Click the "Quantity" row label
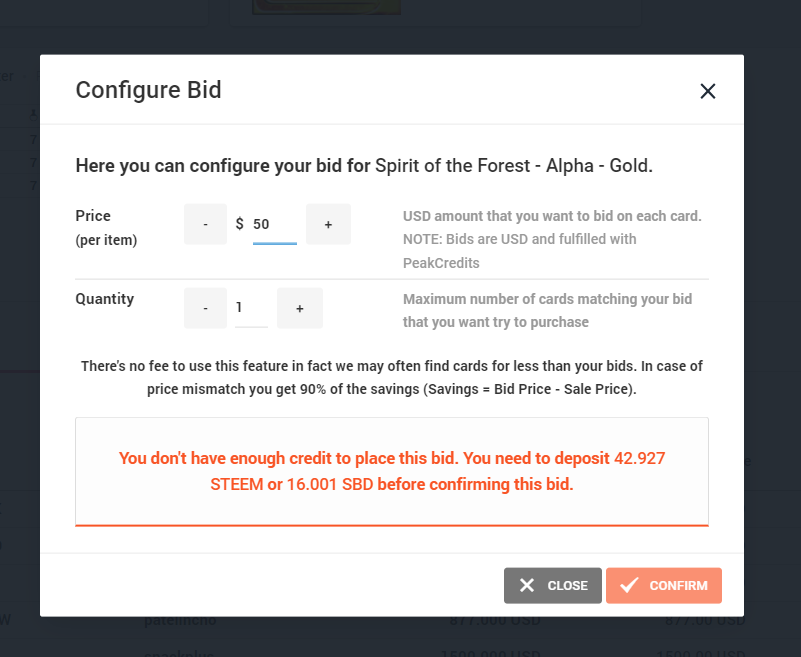The height and width of the screenshot is (657, 801). tap(105, 298)
